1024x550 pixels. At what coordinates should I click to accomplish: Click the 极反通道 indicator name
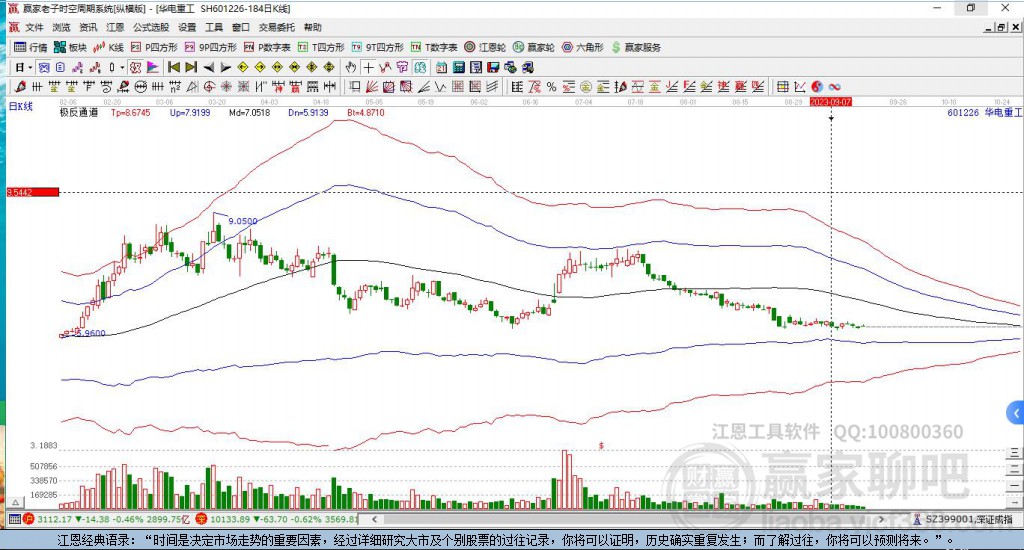79,112
